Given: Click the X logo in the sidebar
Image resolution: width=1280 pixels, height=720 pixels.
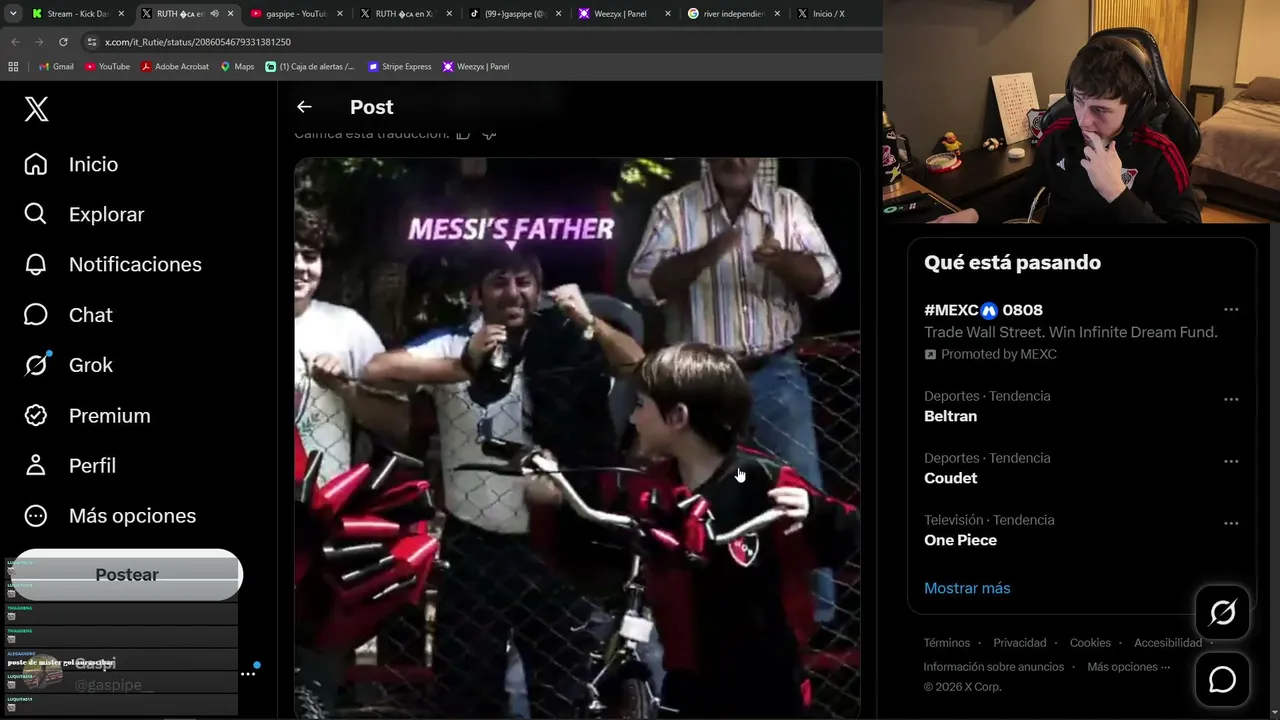Looking at the screenshot, I should pos(36,109).
